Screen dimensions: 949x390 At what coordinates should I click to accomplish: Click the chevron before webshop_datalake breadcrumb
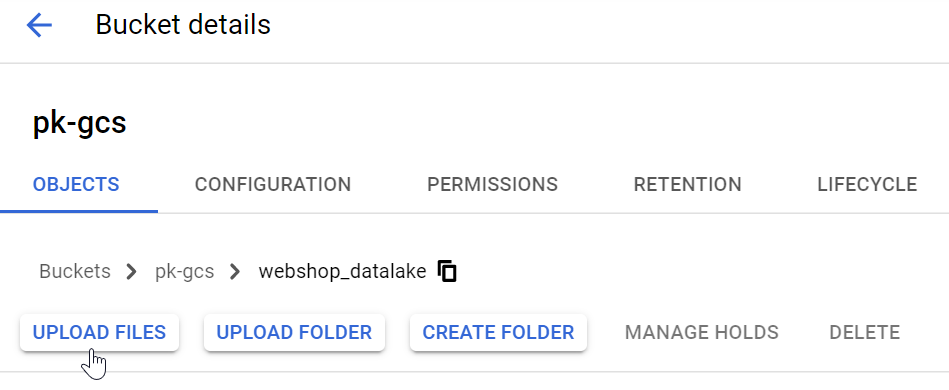click(x=235, y=272)
